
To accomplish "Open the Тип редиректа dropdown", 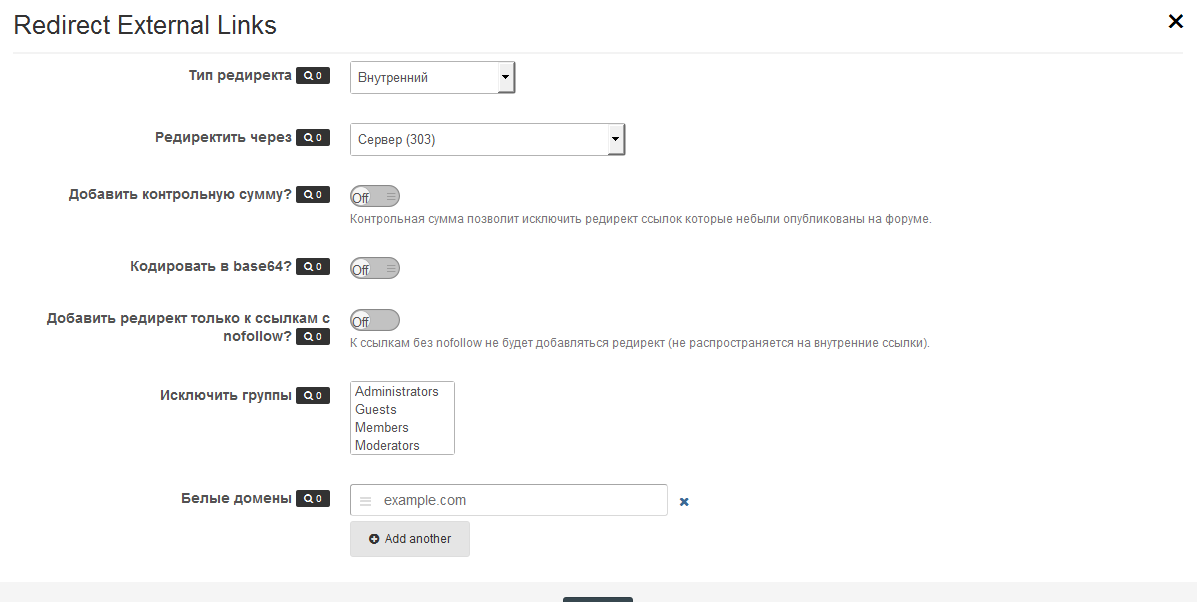I will tap(432, 78).
